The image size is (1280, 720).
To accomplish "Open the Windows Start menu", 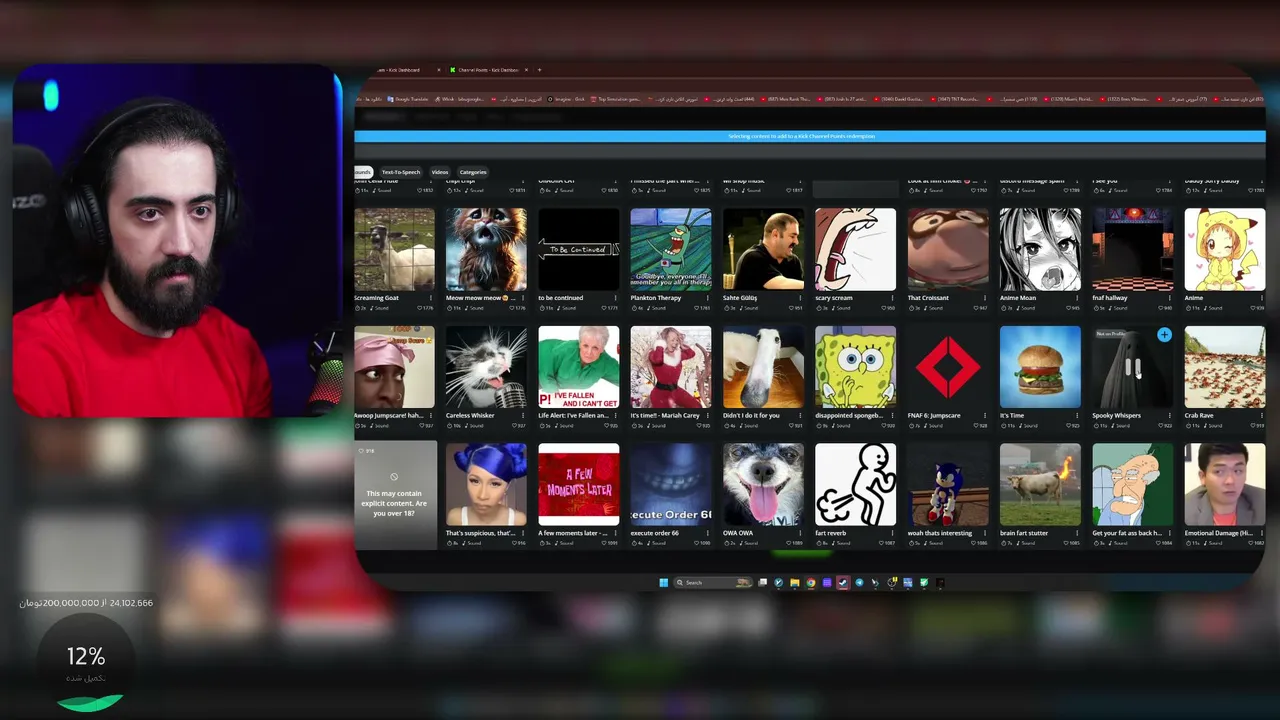I will point(663,582).
